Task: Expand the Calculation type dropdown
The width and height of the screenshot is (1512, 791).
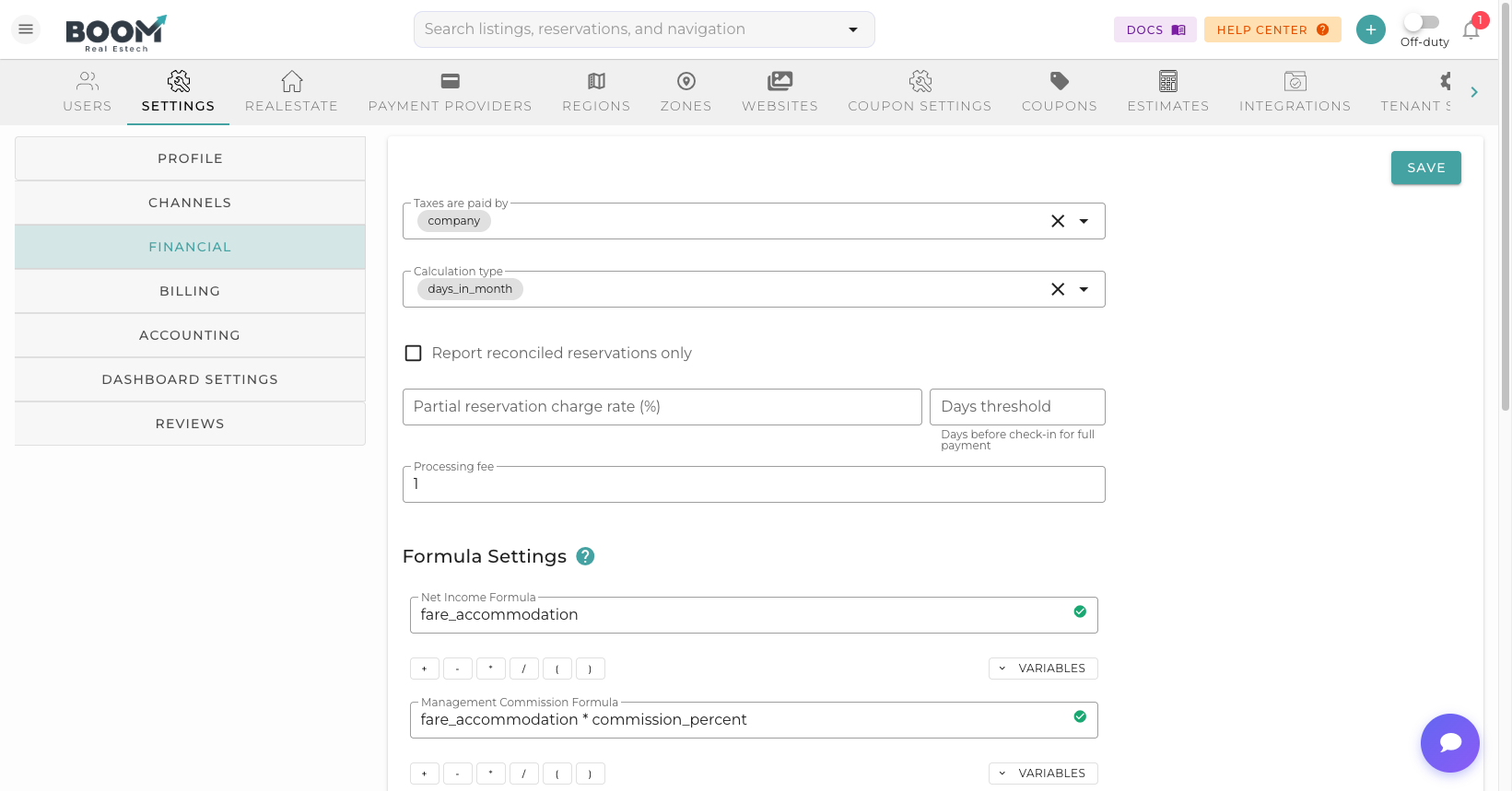Action: point(1084,289)
